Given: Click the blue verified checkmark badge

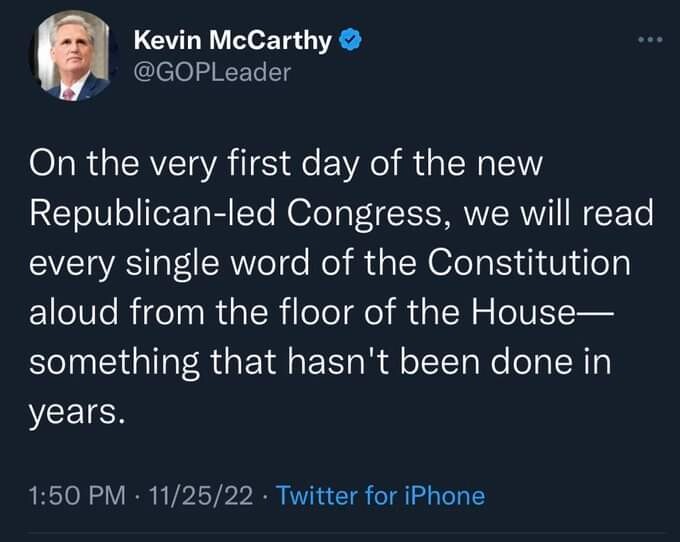Looking at the screenshot, I should click(x=350, y=40).
